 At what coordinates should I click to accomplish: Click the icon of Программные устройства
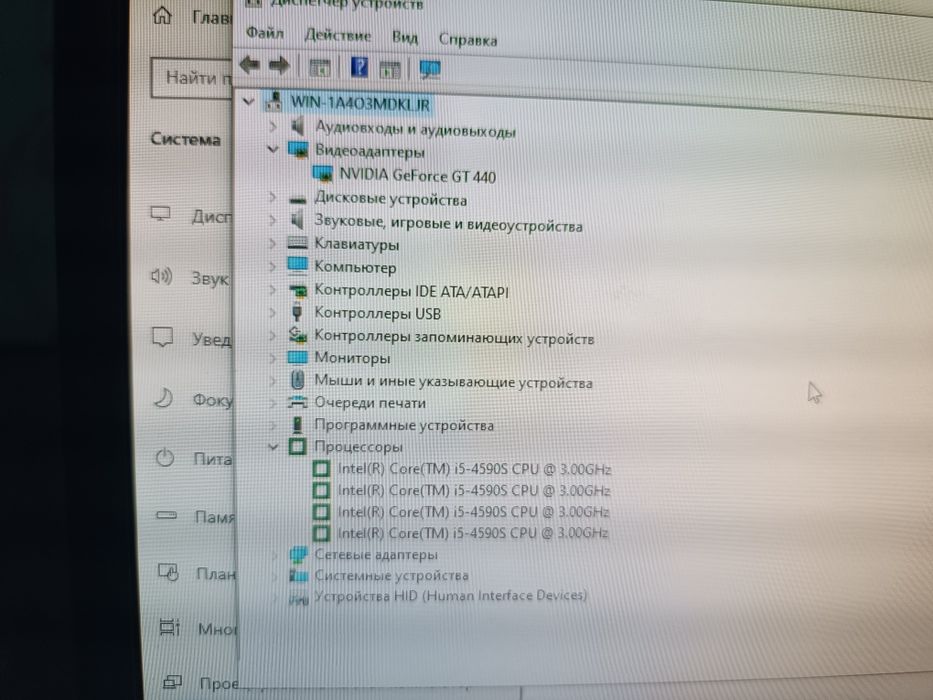point(298,425)
